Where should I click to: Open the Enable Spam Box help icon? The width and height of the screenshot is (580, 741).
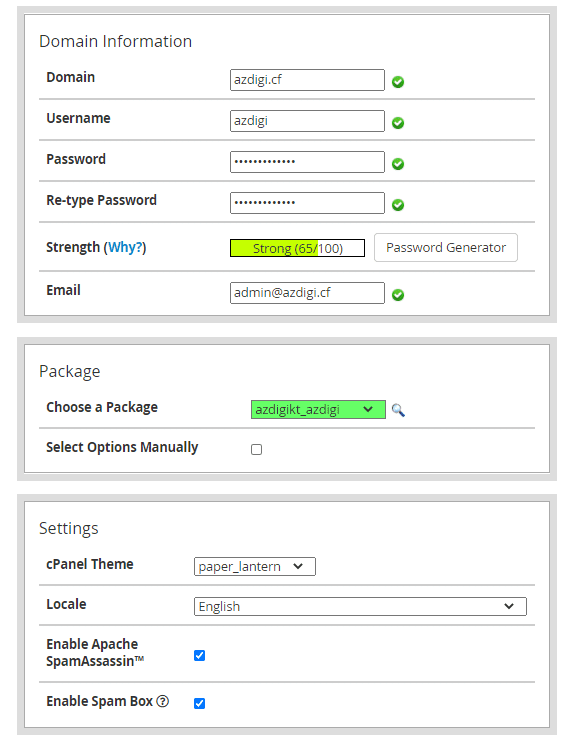coord(163,701)
